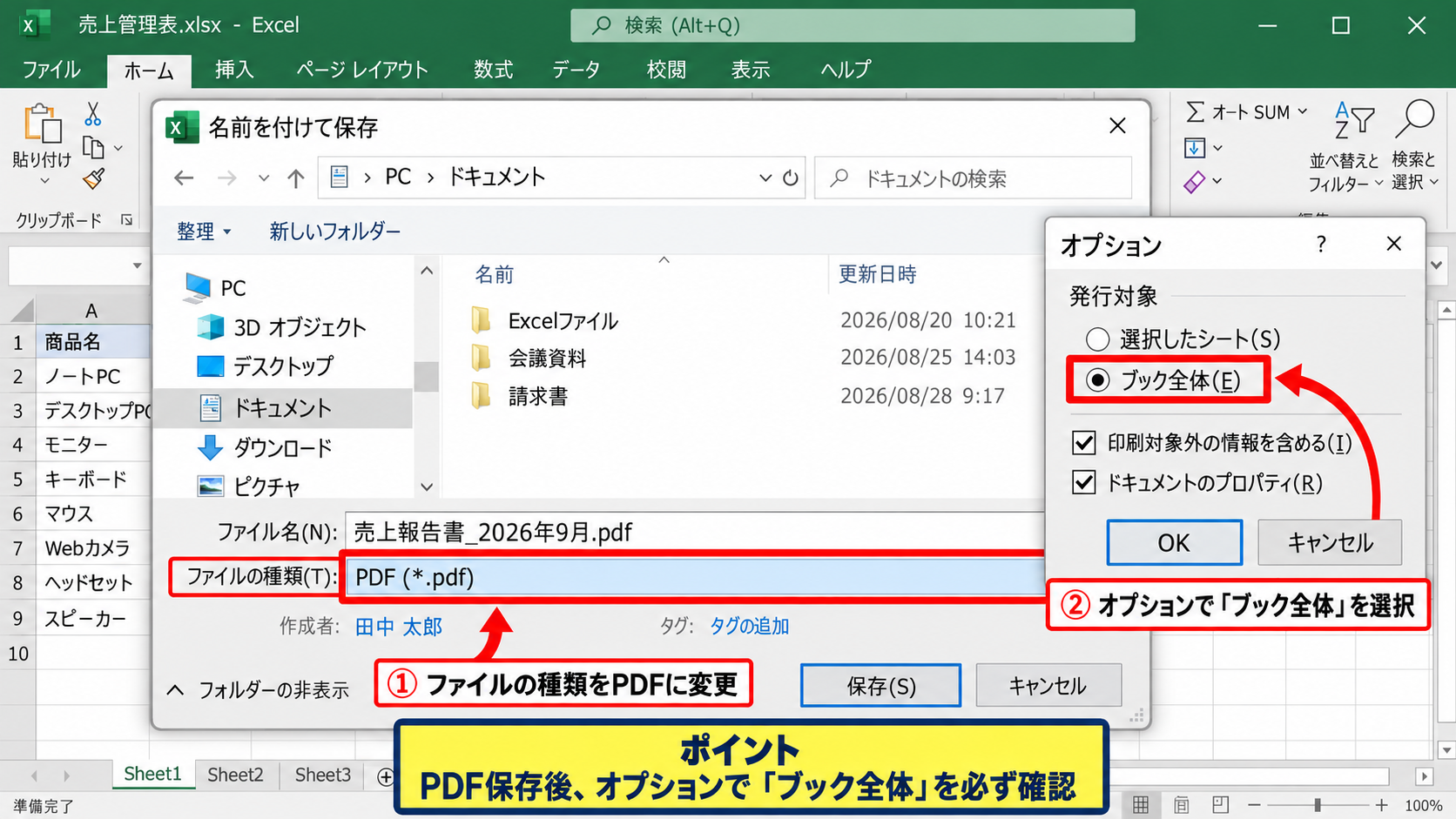Click the Cut scissors icon

point(93,114)
